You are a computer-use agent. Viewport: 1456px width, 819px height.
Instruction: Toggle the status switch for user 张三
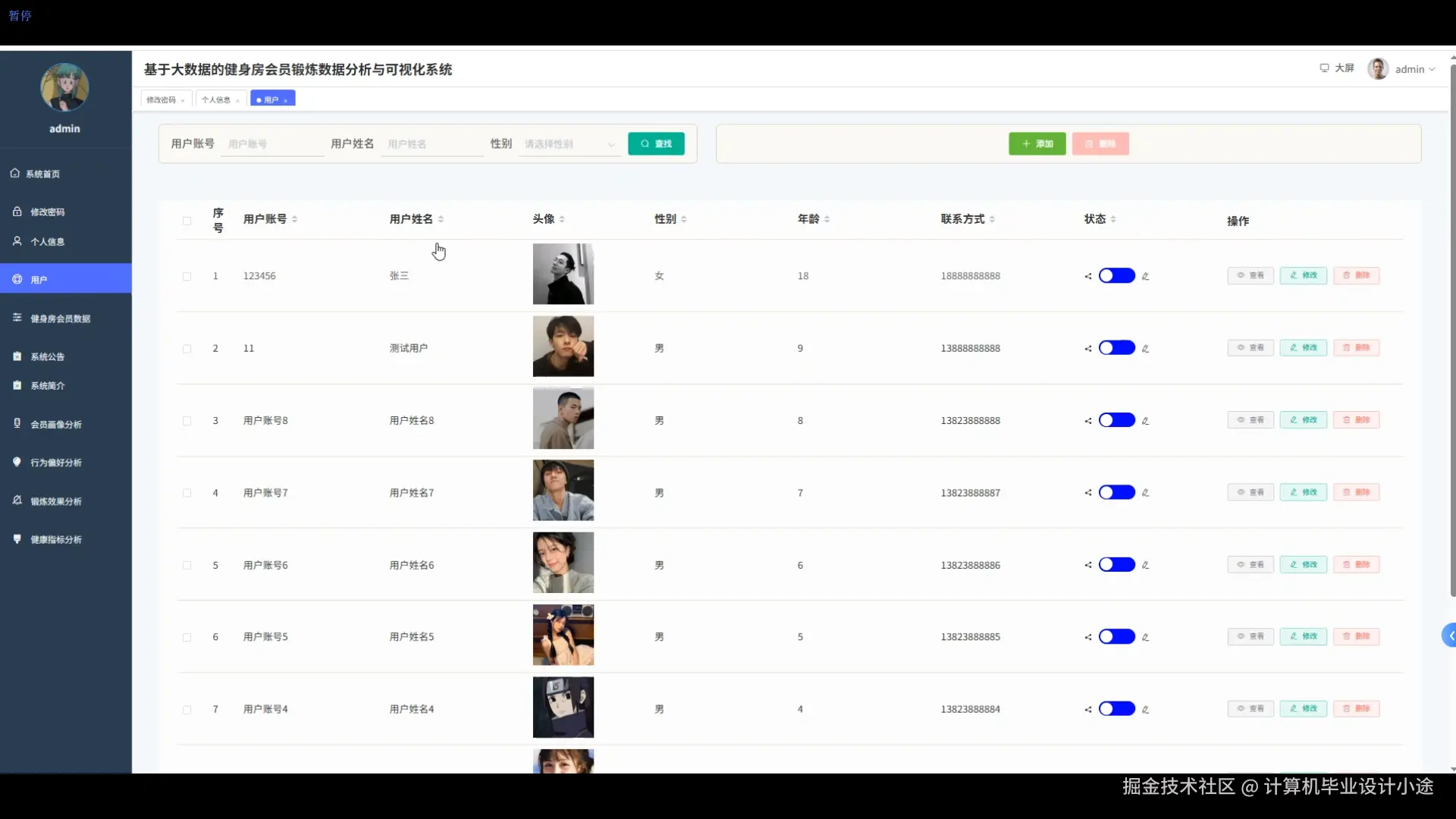click(x=1116, y=275)
